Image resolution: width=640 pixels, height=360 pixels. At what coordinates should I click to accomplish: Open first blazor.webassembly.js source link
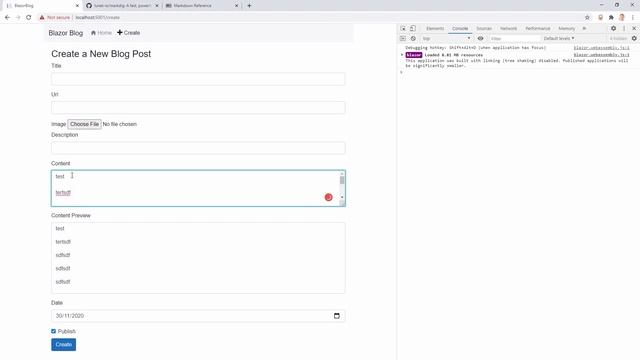[601, 48]
